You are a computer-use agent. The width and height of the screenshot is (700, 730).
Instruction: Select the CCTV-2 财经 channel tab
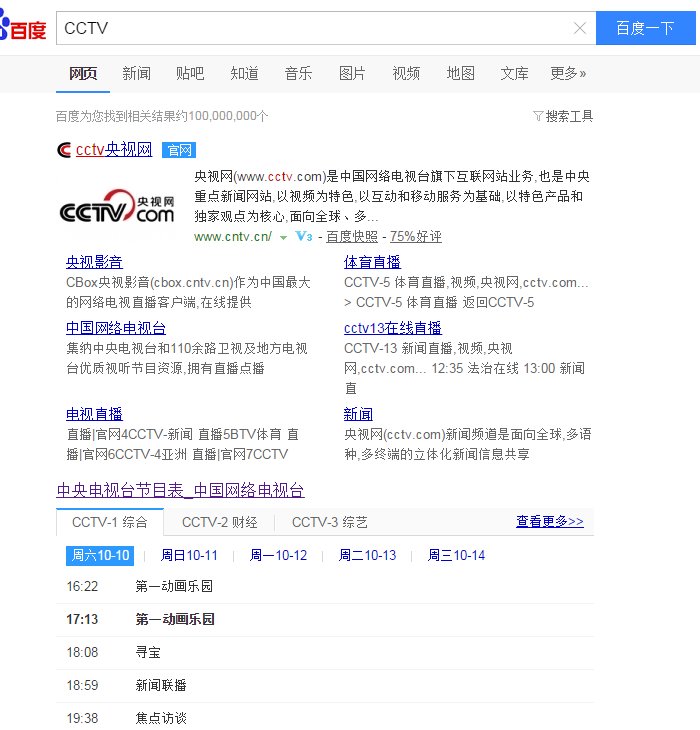pos(220,522)
